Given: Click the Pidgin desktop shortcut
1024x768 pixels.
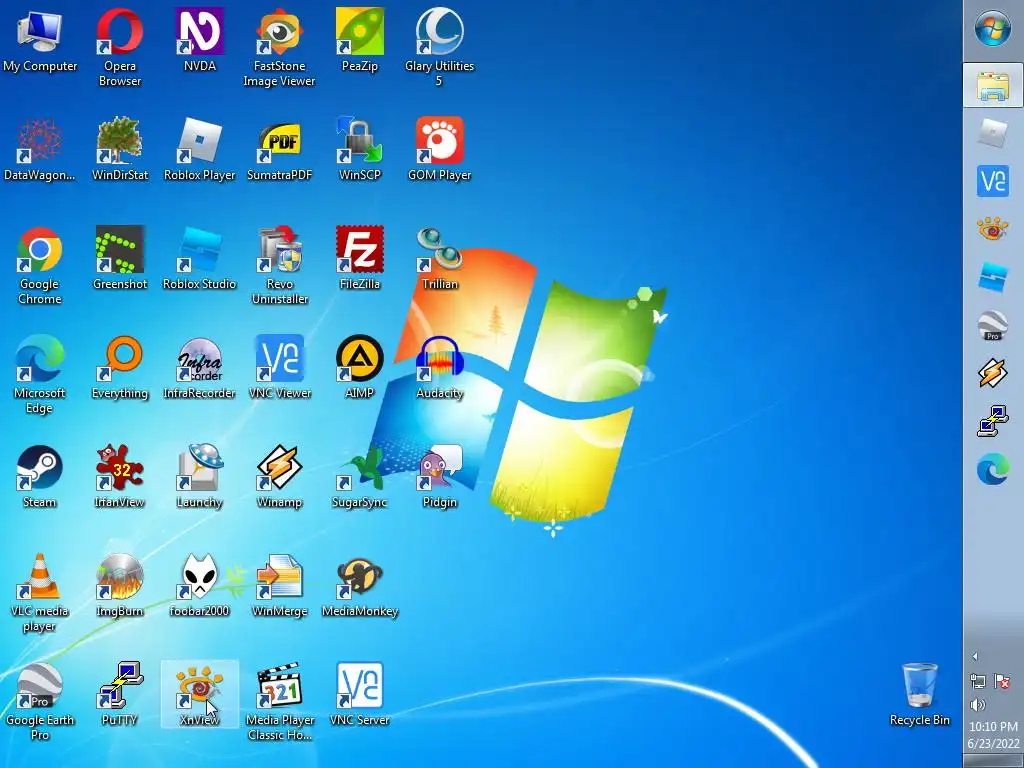Looking at the screenshot, I should click(x=440, y=477).
